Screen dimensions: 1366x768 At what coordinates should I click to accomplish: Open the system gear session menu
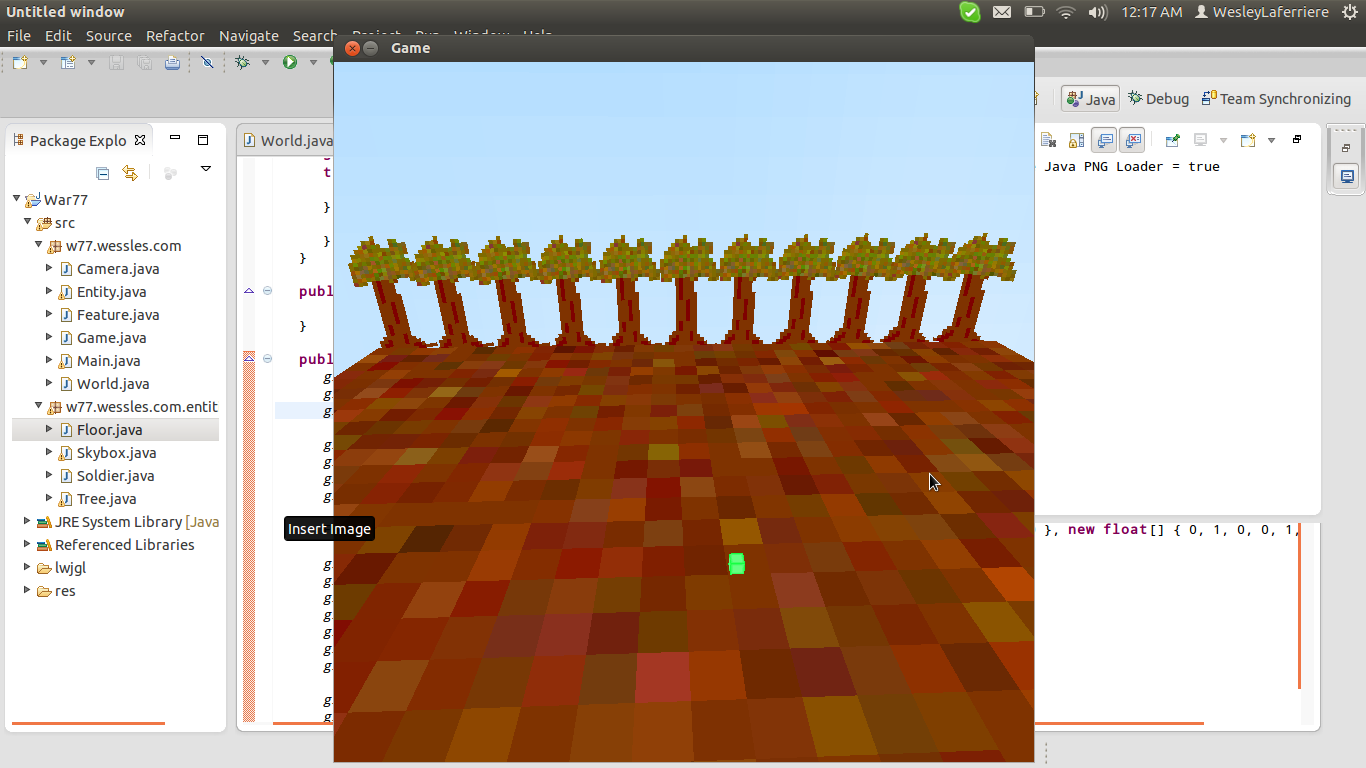click(x=1350, y=12)
